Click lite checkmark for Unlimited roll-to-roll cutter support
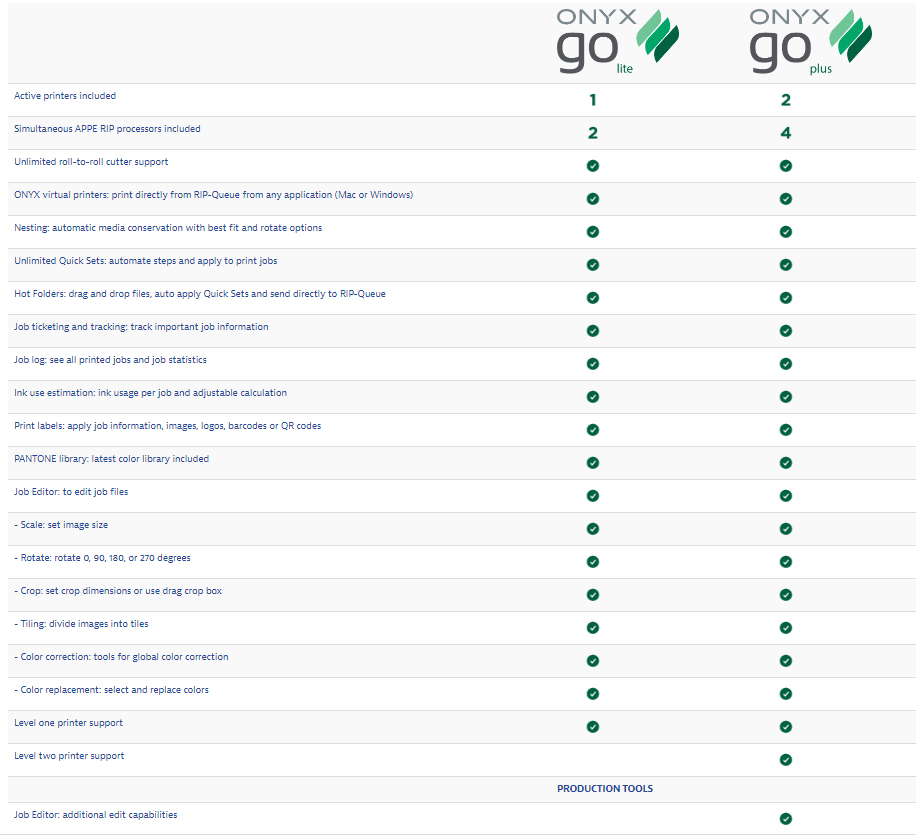This screenshot has width=916, height=836. (x=593, y=166)
